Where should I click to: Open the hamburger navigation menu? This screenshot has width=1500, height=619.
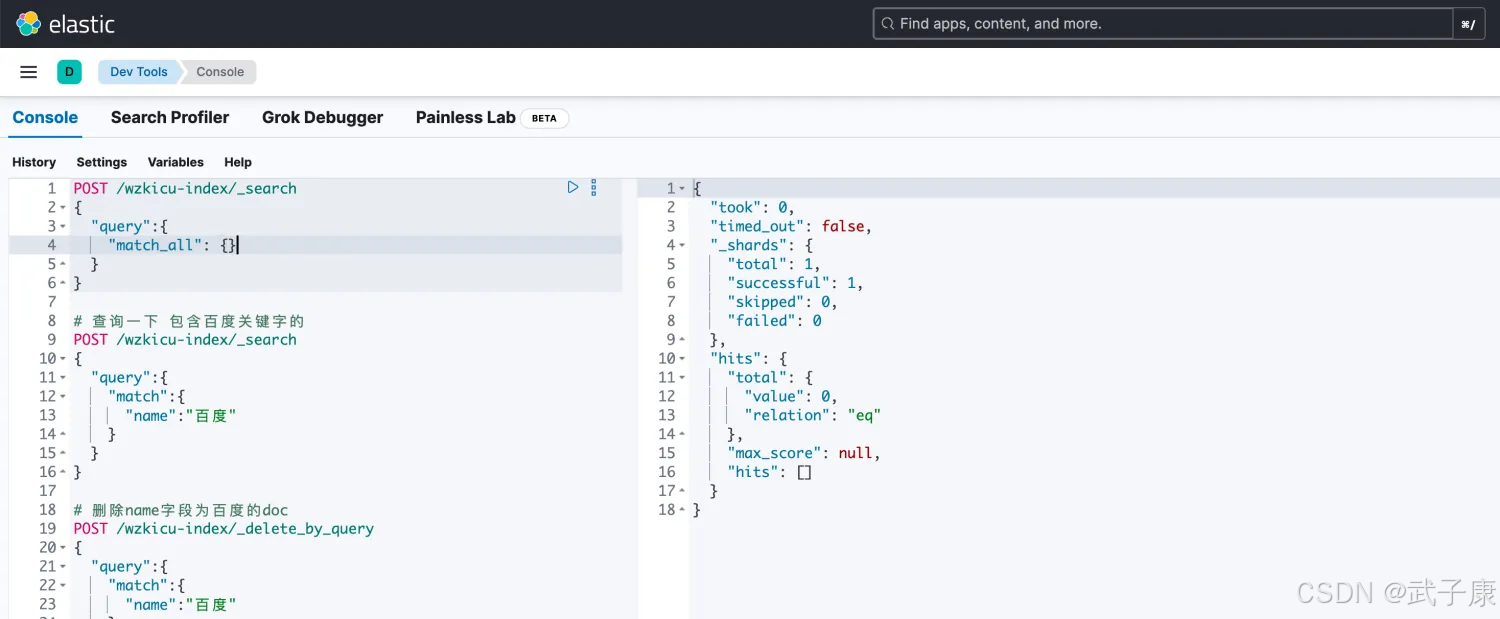[29, 72]
